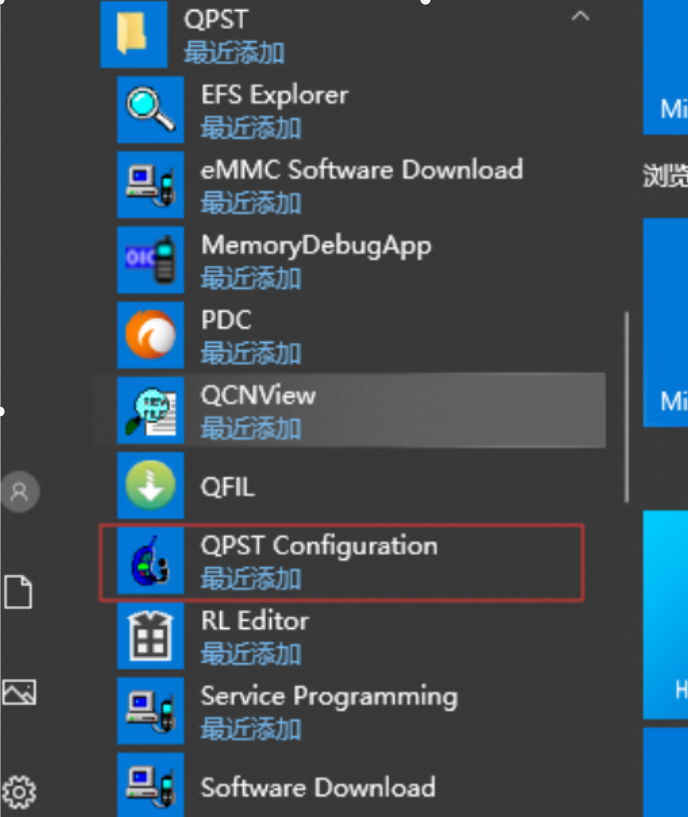Click the "QPST" folder name
Viewport: 688px width, 817px height.
point(215,20)
